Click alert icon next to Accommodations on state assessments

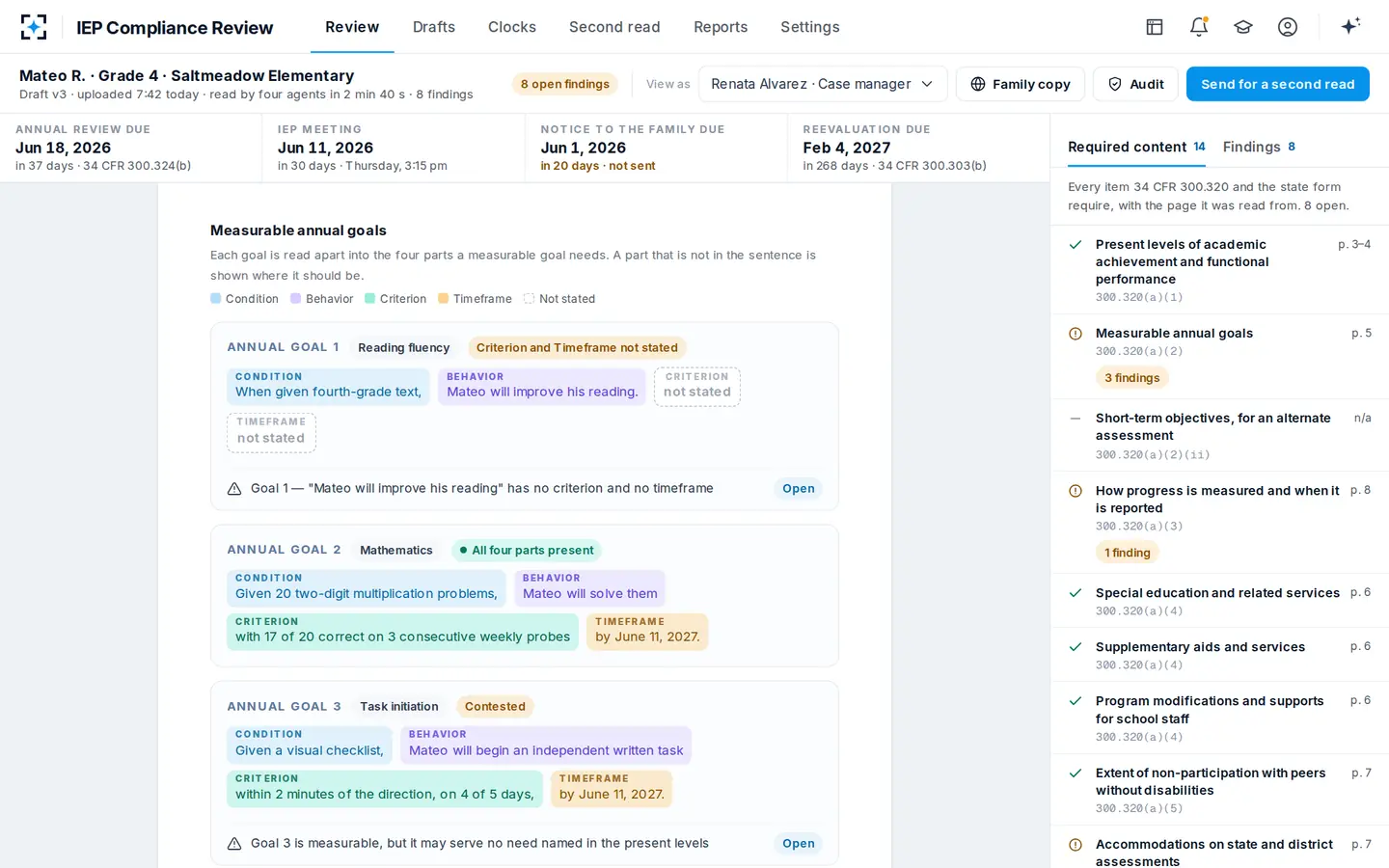tap(1076, 845)
